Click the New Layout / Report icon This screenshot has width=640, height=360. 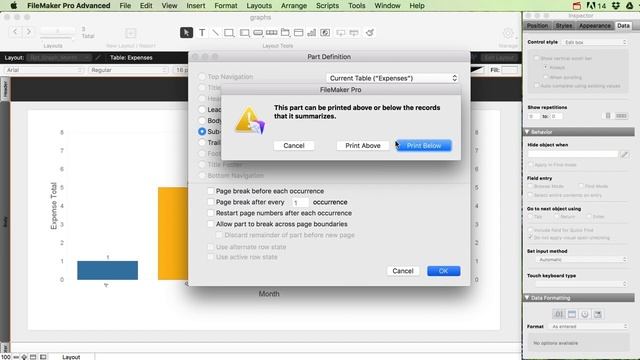click(131, 33)
